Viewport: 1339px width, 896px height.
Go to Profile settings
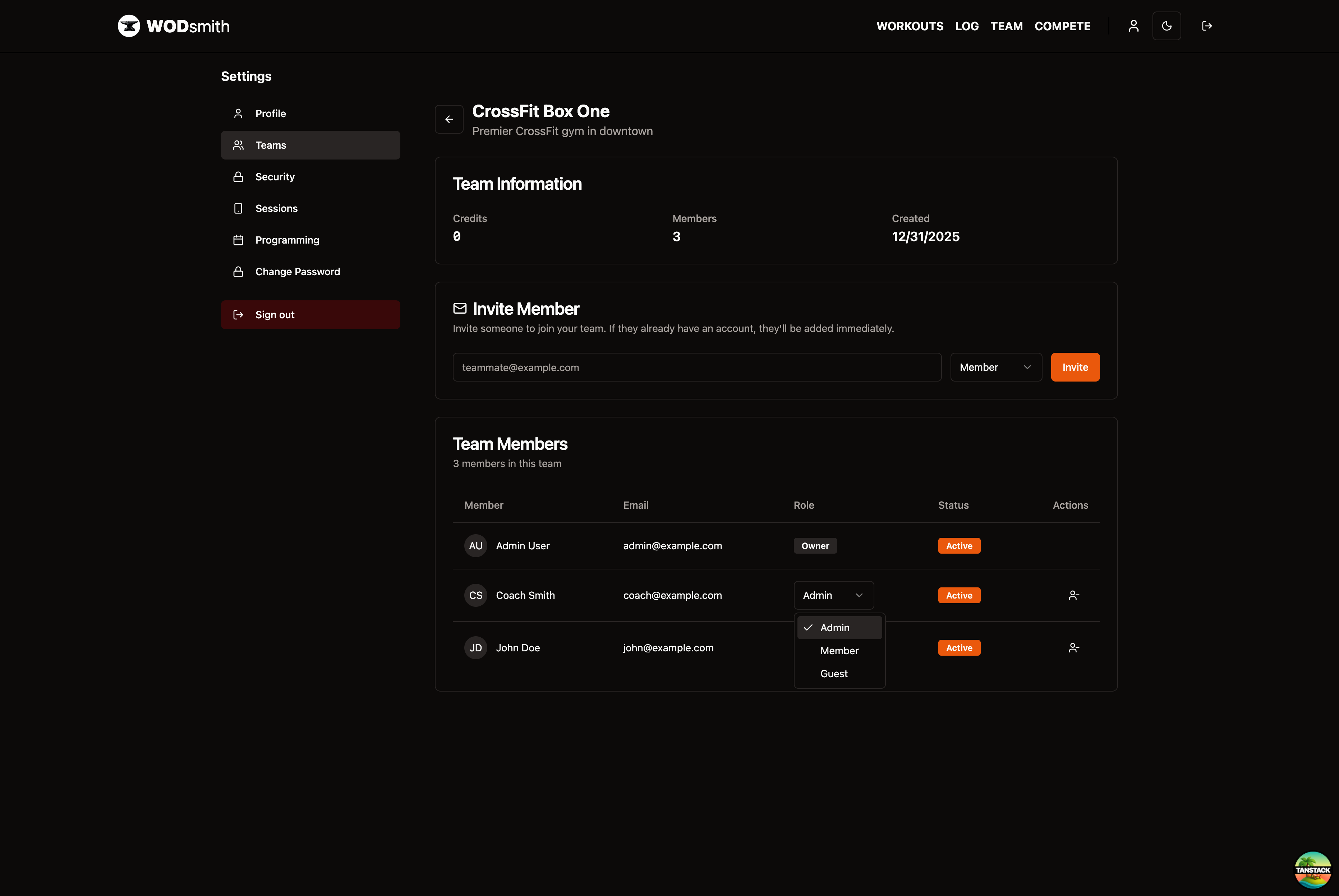pos(310,114)
